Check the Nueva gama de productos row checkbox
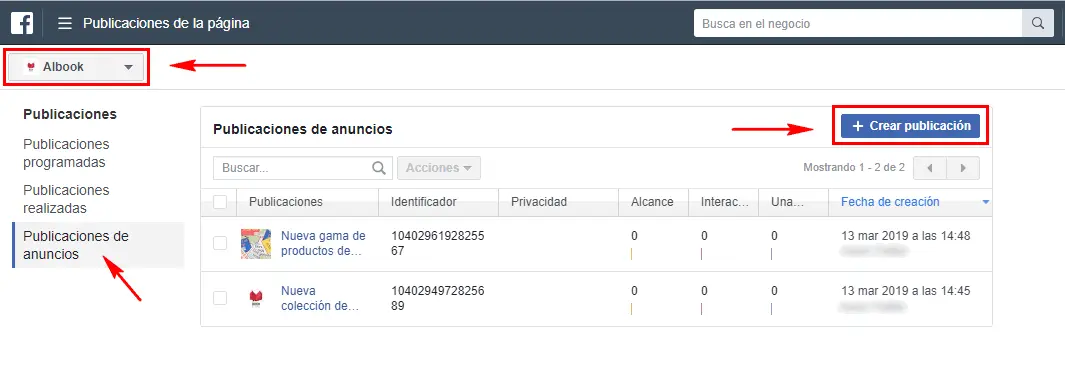Viewport: 1065px width, 370px height. tap(220, 243)
